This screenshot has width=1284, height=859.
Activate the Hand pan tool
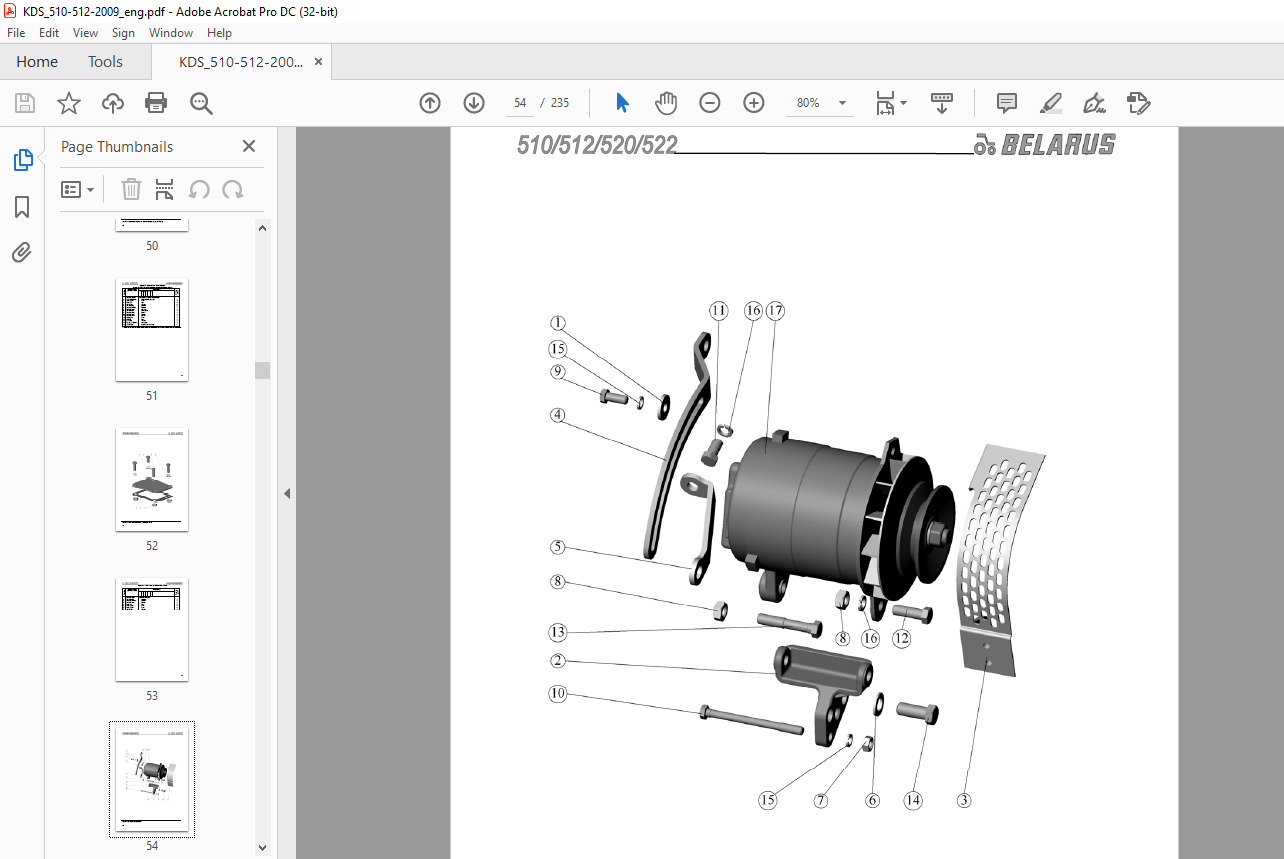[x=666, y=103]
